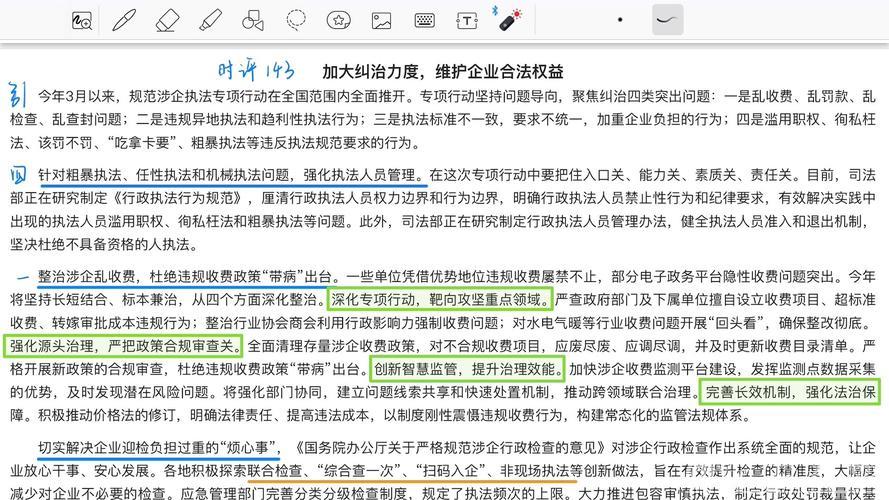This screenshot has width=889, height=500.
Task: Select the Lasso selection tool
Action: tap(296, 20)
